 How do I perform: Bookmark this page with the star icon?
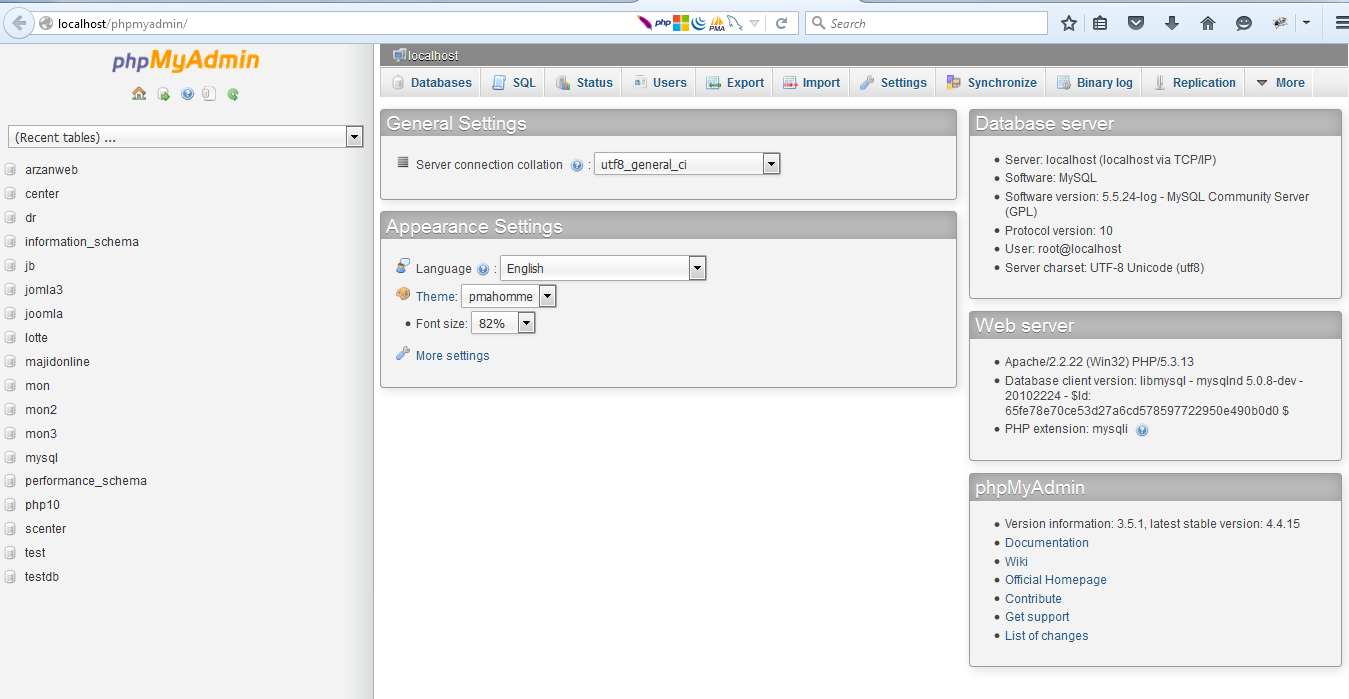pyautogui.click(x=1069, y=23)
